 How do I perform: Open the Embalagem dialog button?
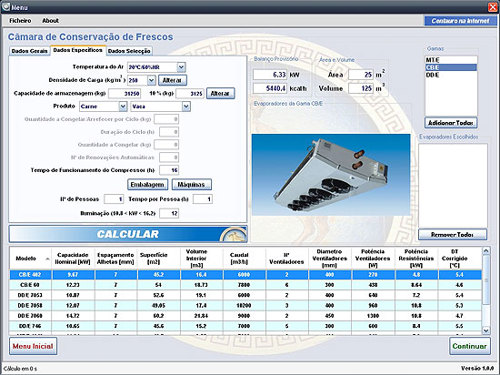(147, 184)
